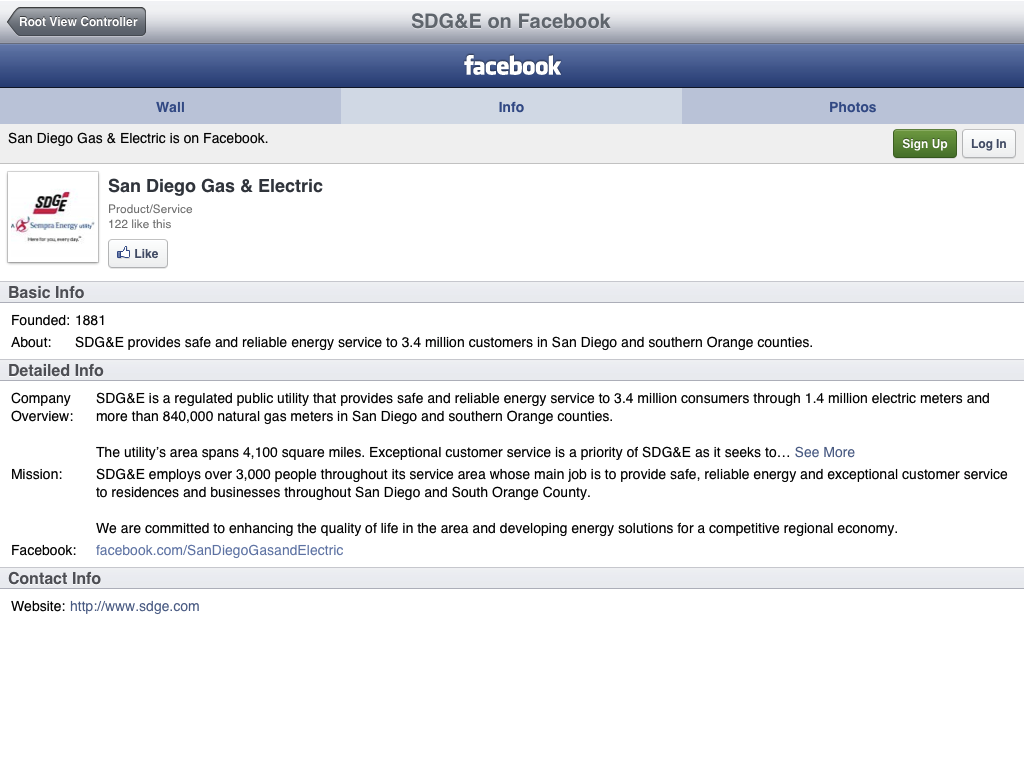The height and width of the screenshot is (768, 1024).
Task: Click the 'Founded: 1881' line
Action: tap(58, 321)
